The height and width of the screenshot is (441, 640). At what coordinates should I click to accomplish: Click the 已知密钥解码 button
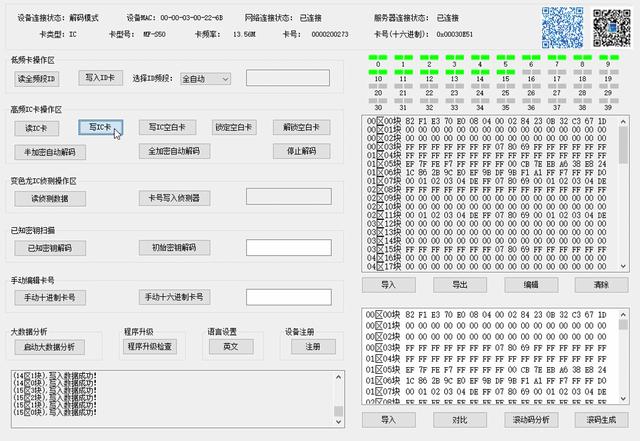(x=50, y=248)
